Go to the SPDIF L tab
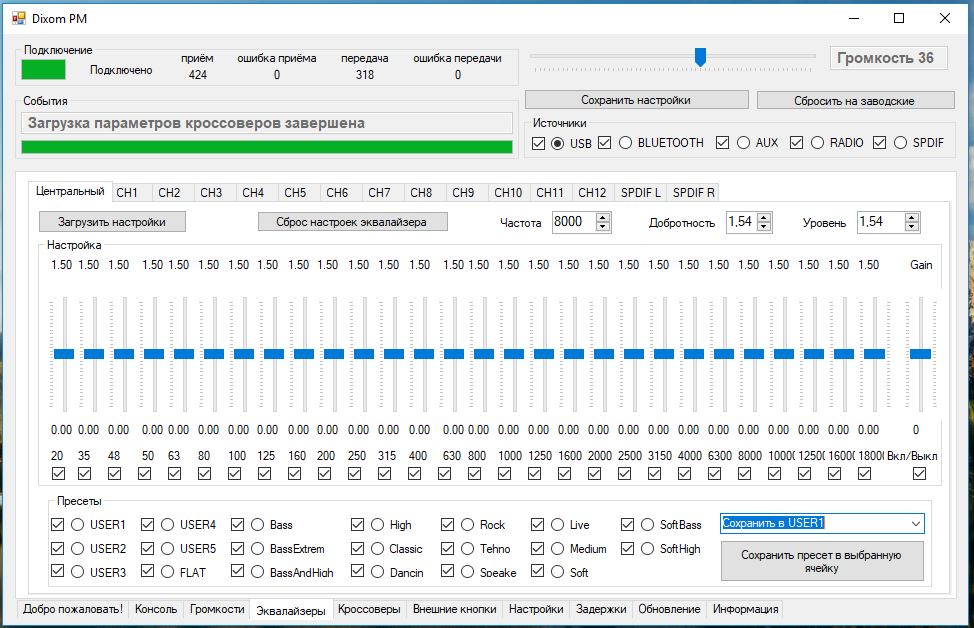This screenshot has height=628, width=974. coord(640,192)
